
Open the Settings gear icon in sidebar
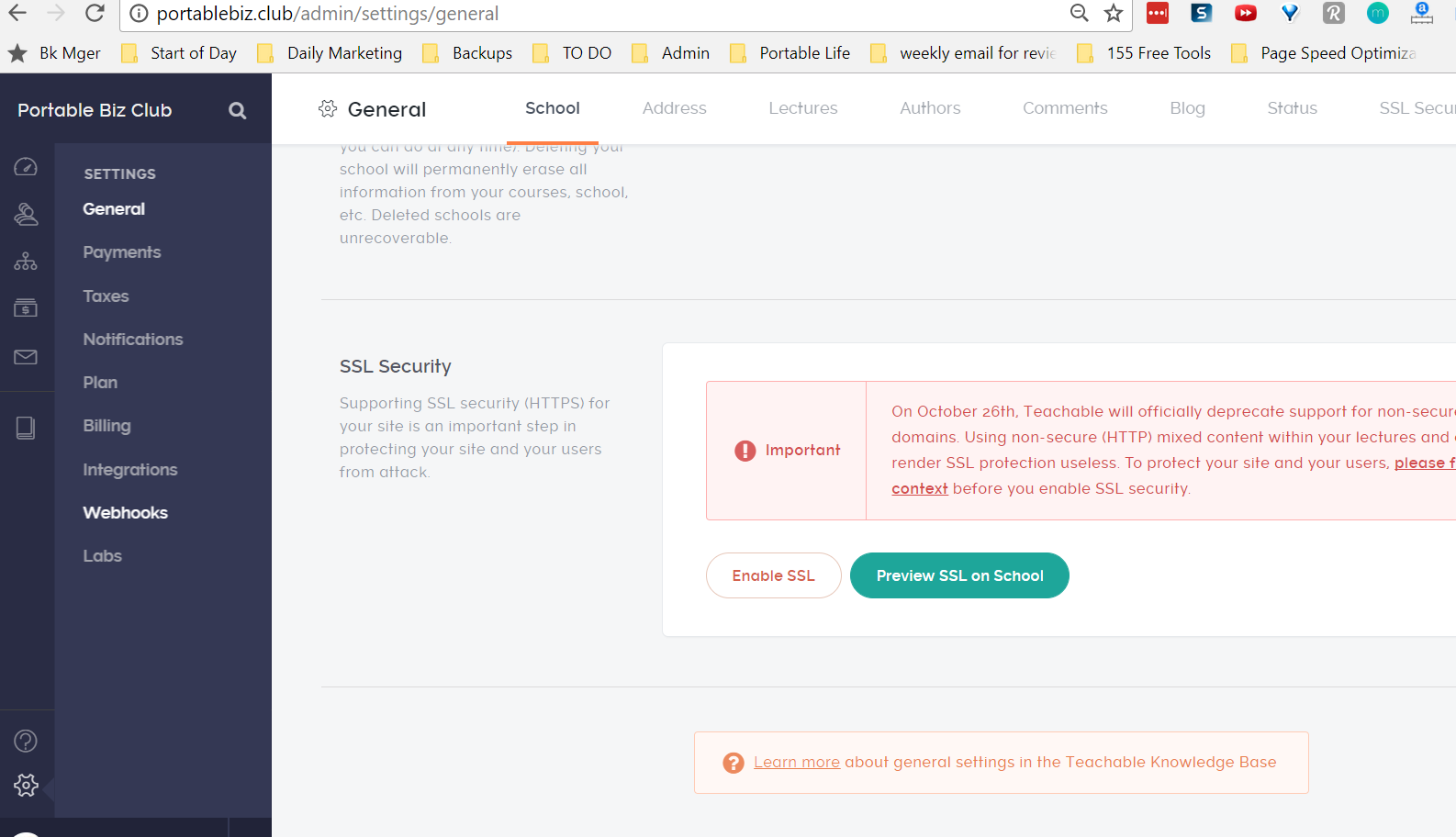pos(26,785)
